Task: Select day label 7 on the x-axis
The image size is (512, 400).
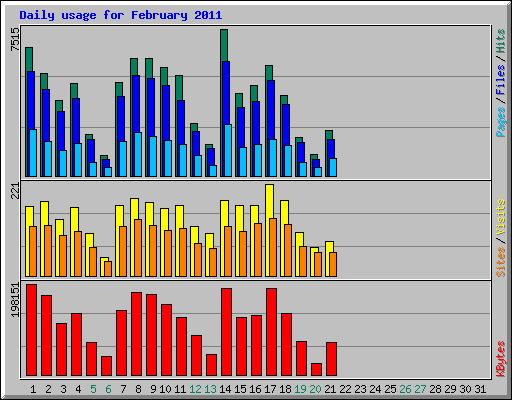Action: pyautogui.click(x=123, y=389)
